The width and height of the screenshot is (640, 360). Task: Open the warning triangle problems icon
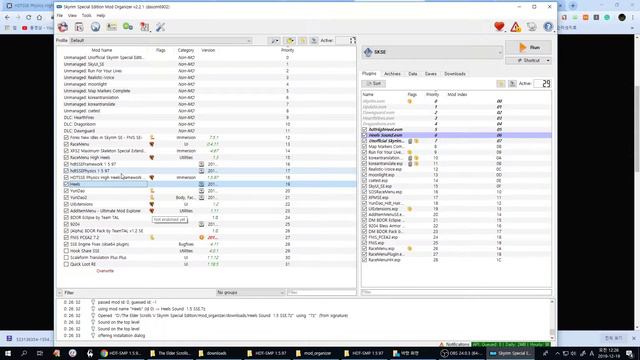(516, 27)
